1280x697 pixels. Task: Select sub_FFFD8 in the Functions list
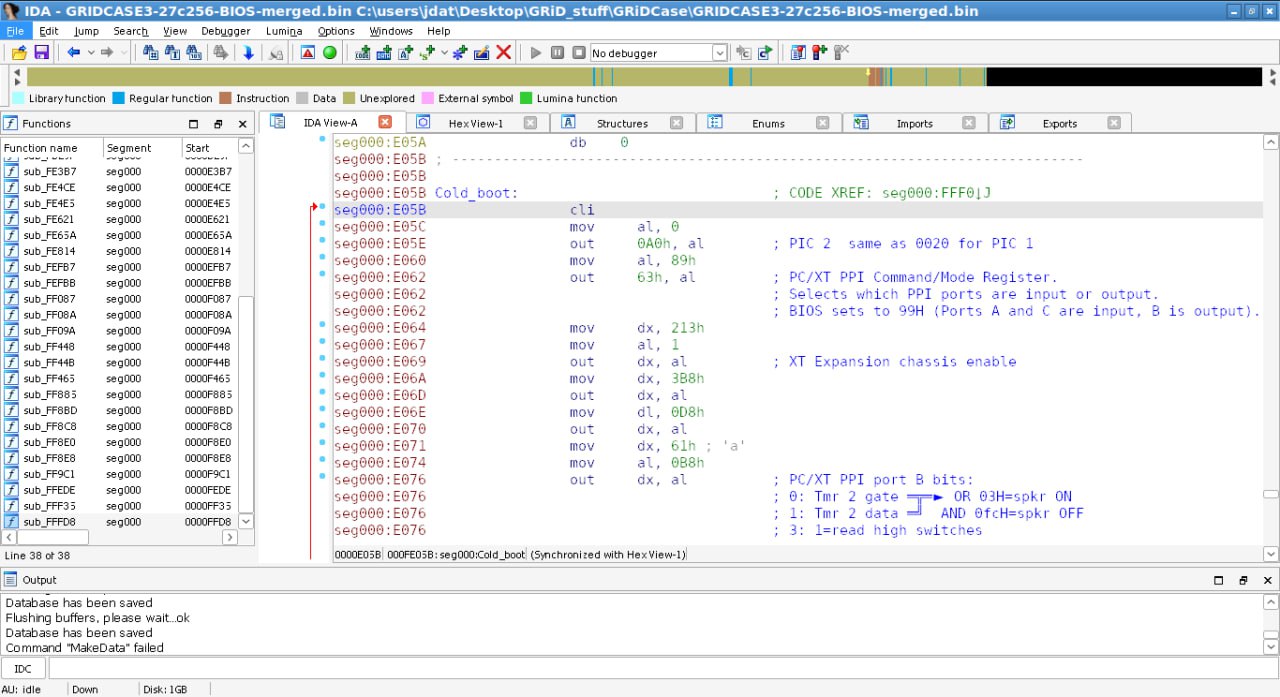(x=50, y=522)
